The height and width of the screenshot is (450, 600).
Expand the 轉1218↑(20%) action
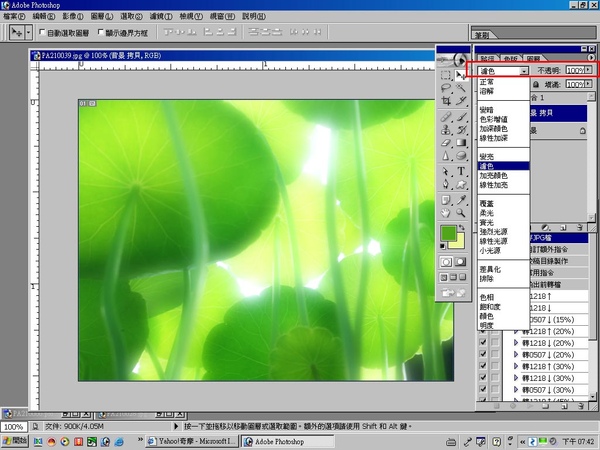coord(516,331)
